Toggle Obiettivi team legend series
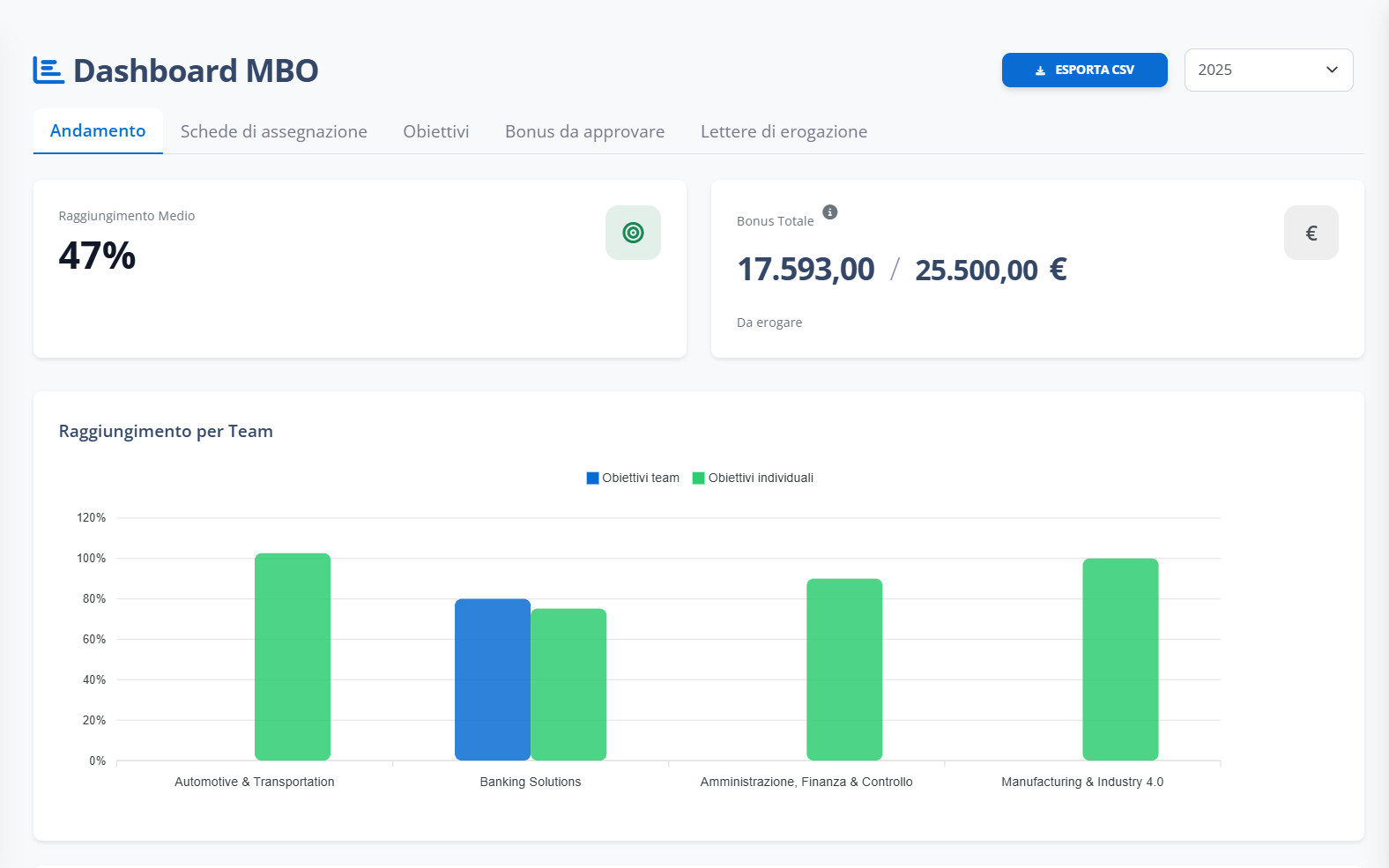1389x868 pixels. (x=633, y=478)
